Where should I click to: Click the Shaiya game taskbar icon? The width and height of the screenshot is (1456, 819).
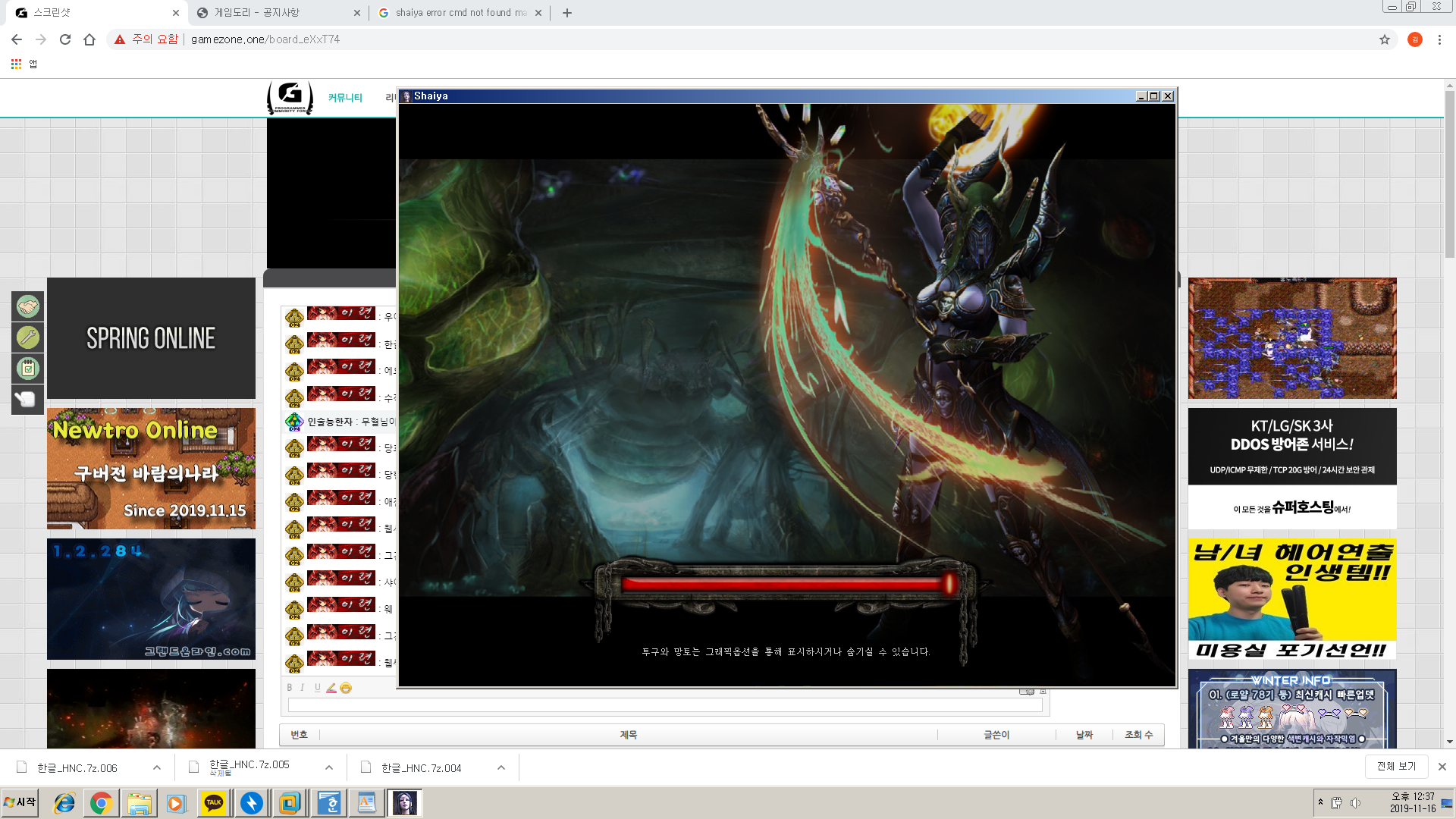pyautogui.click(x=404, y=802)
